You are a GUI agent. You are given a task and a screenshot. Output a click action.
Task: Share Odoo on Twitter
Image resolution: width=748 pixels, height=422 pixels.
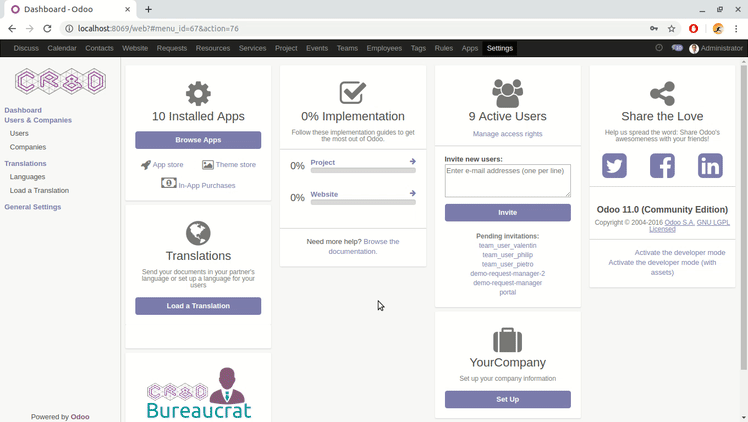pos(614,165)
